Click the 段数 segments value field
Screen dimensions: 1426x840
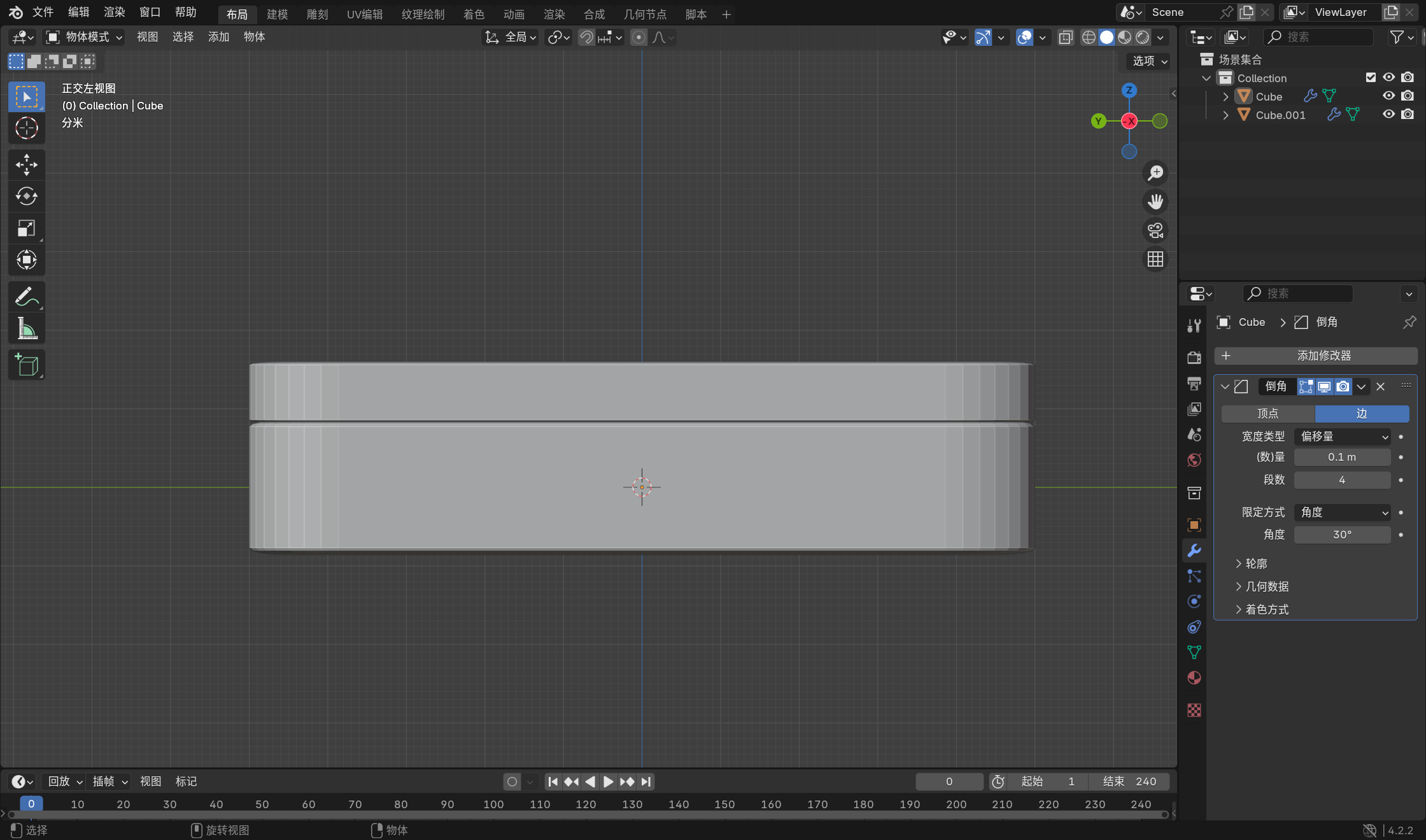(1341, 480)
